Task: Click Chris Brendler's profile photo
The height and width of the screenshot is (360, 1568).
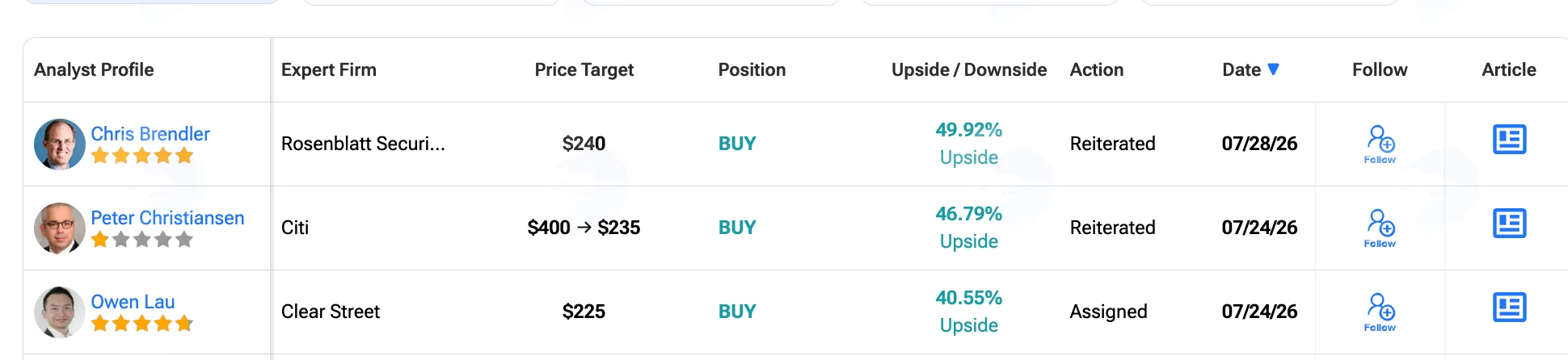Action: (60, 144)
